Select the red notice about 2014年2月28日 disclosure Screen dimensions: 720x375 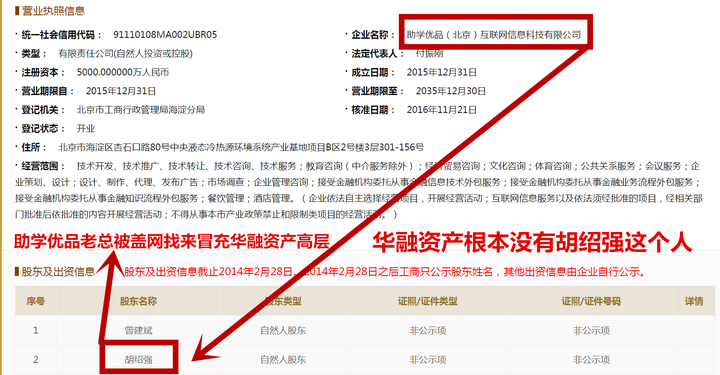point(385,272)
